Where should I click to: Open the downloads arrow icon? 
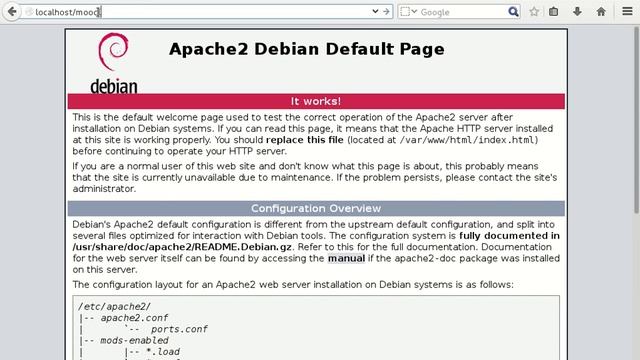click(x=577, y=12)
